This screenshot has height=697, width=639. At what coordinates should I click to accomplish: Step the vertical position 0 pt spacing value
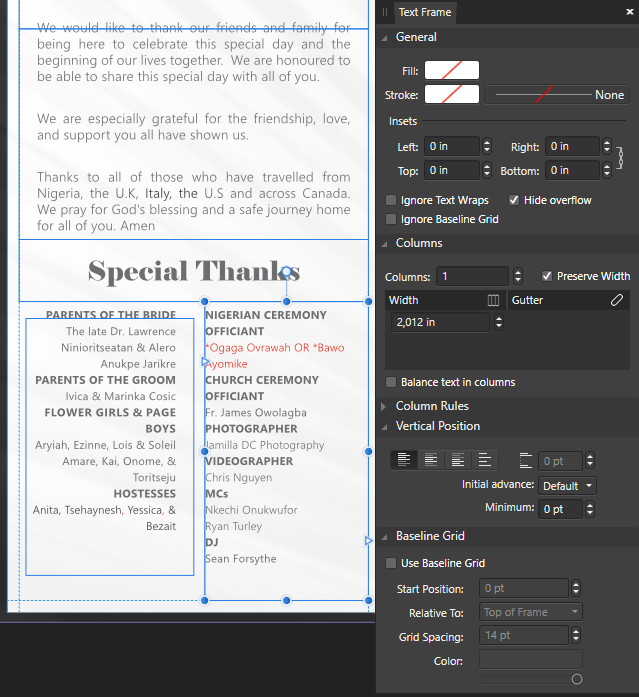pos(590,461)
